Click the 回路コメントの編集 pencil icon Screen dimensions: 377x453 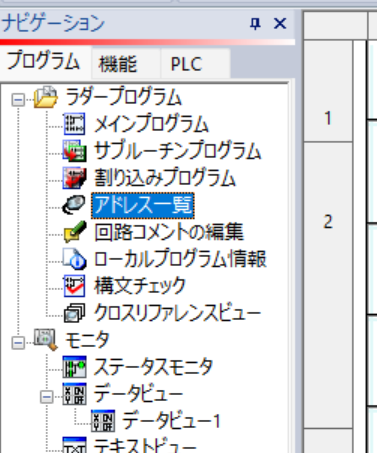[75, 232]
